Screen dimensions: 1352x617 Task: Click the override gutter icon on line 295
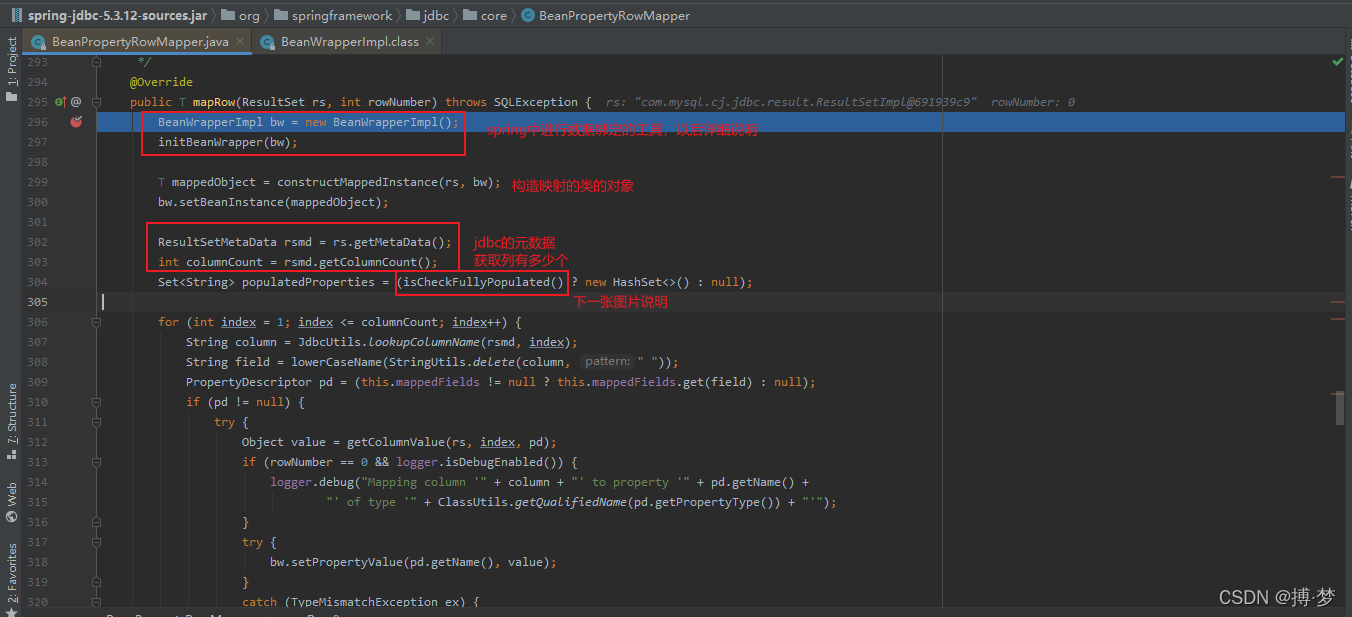point(59,102)
